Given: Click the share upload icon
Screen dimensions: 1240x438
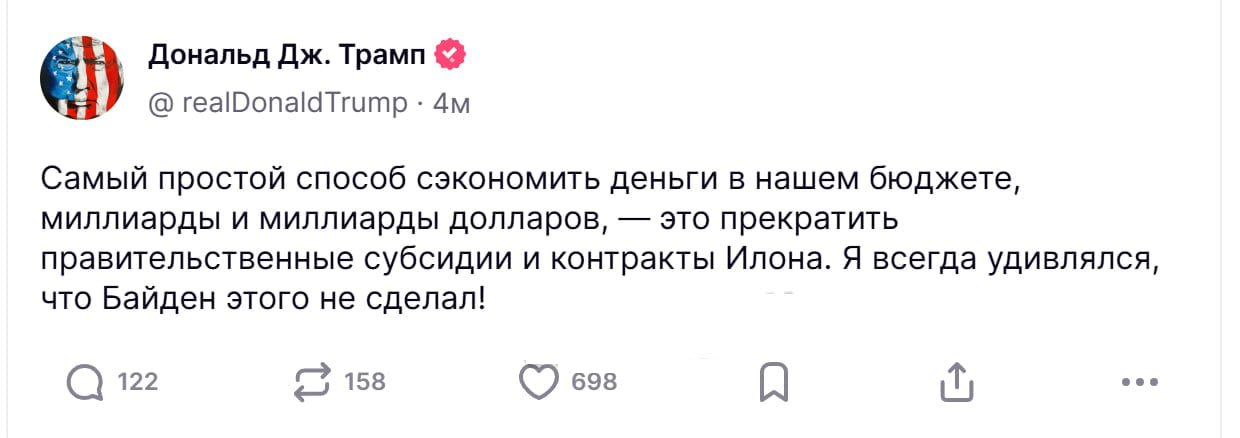Looking at the screenshot, I should (954, 380).
